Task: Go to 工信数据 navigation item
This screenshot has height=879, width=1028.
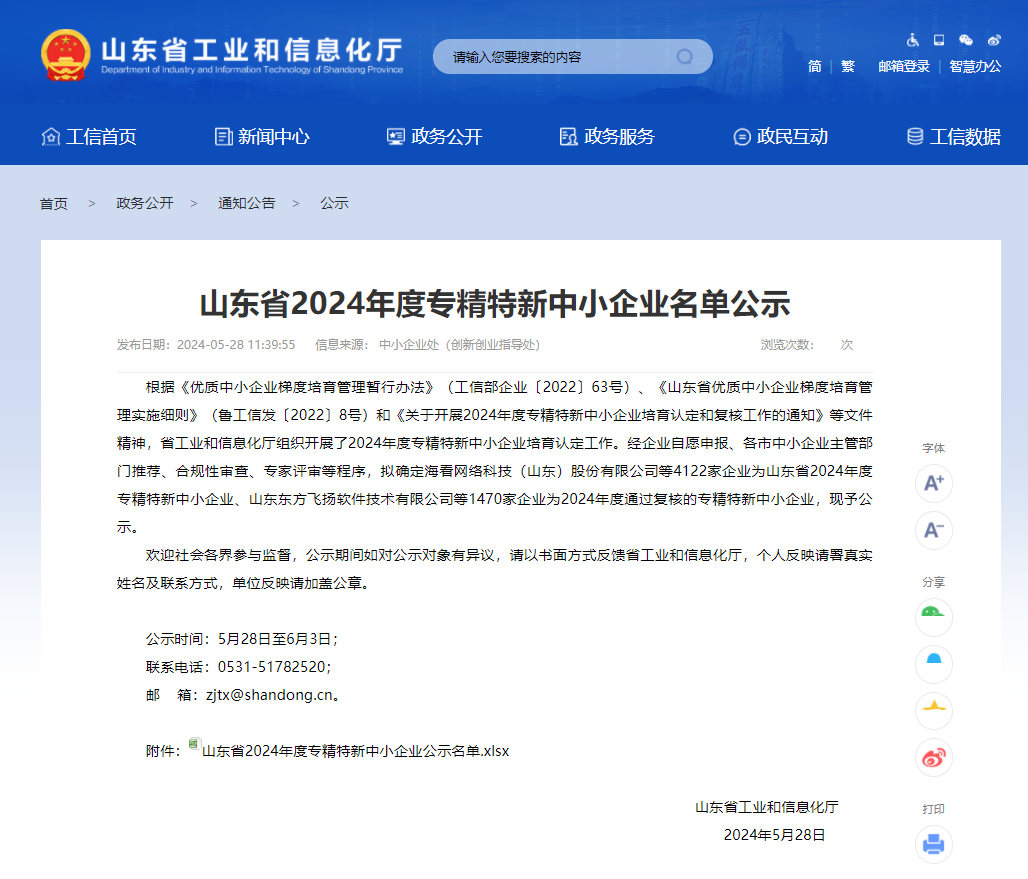Action: click(x=953, y=137)
